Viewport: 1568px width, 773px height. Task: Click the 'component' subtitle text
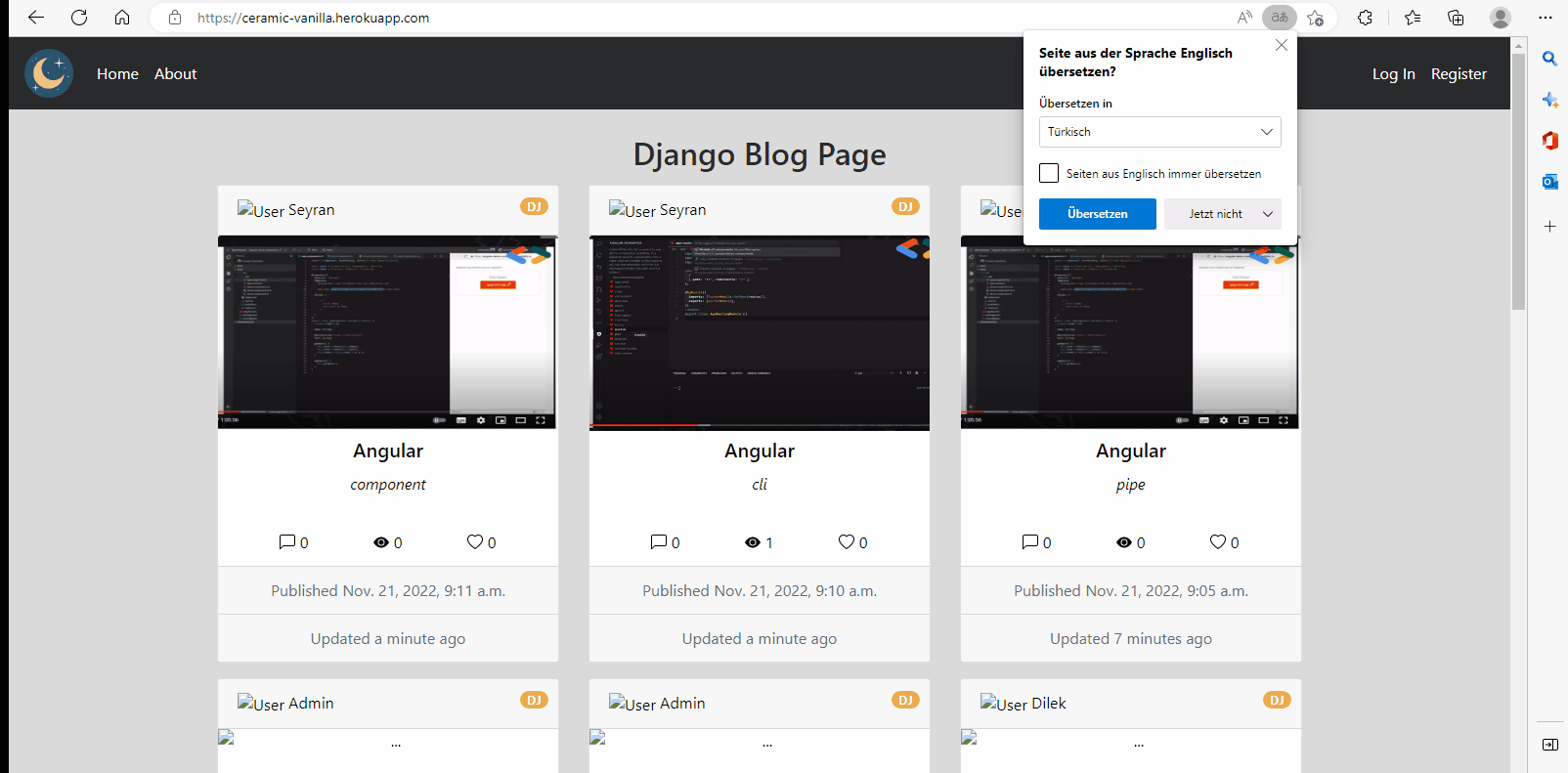pyautogui.click(x=388, y=485)
